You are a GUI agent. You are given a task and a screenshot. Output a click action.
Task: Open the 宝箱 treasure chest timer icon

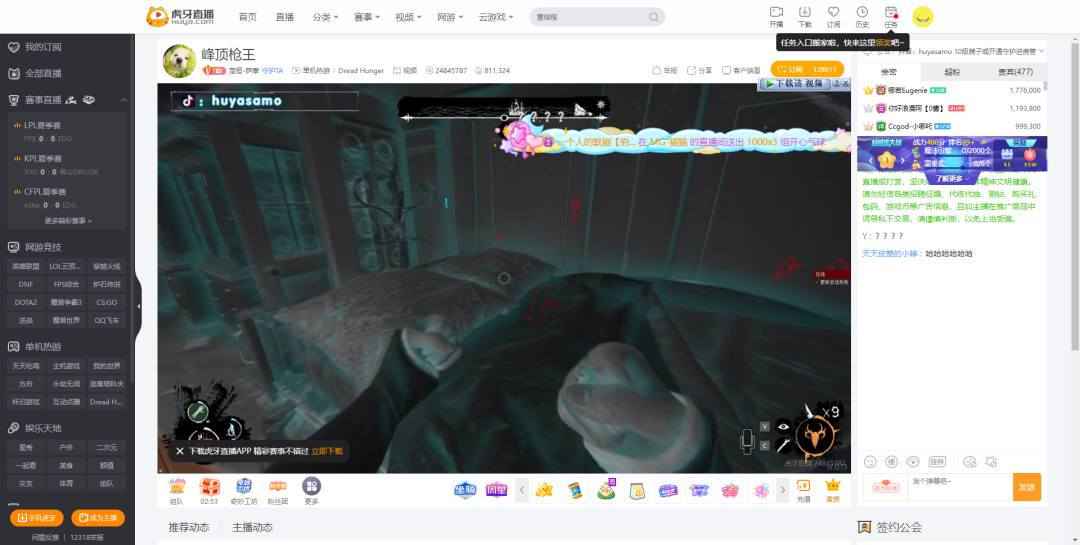[x=209, y=487]
